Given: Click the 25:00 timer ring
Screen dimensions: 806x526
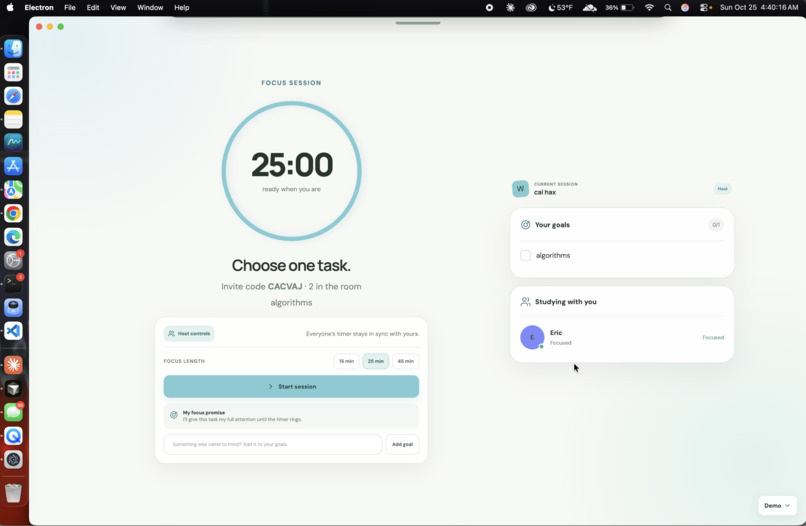Looking at the screenshot, I should pos(291,171).
